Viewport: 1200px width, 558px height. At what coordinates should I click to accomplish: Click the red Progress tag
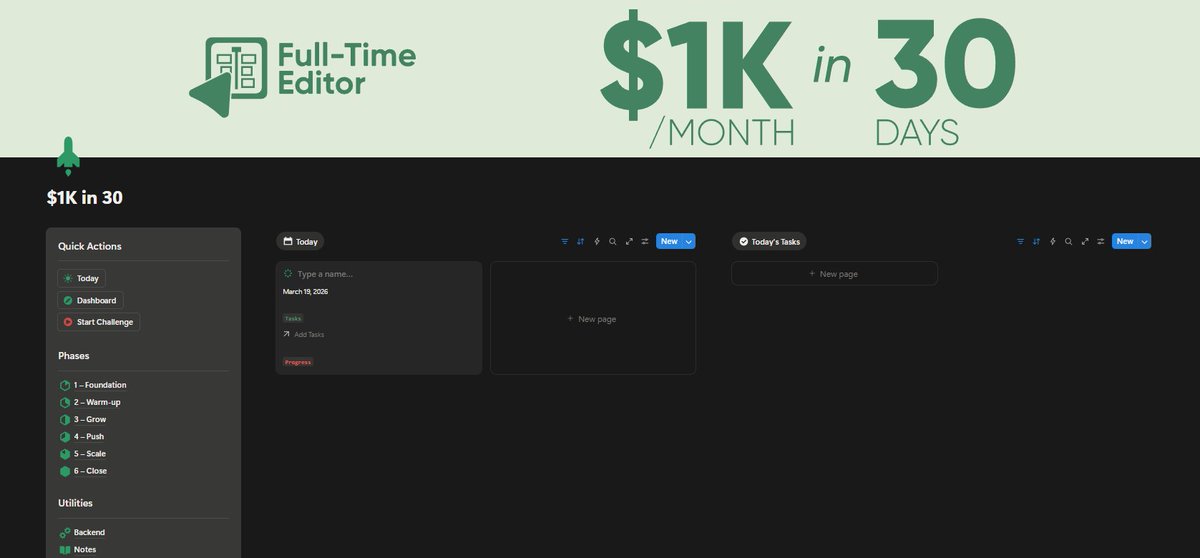coord(298,362)
